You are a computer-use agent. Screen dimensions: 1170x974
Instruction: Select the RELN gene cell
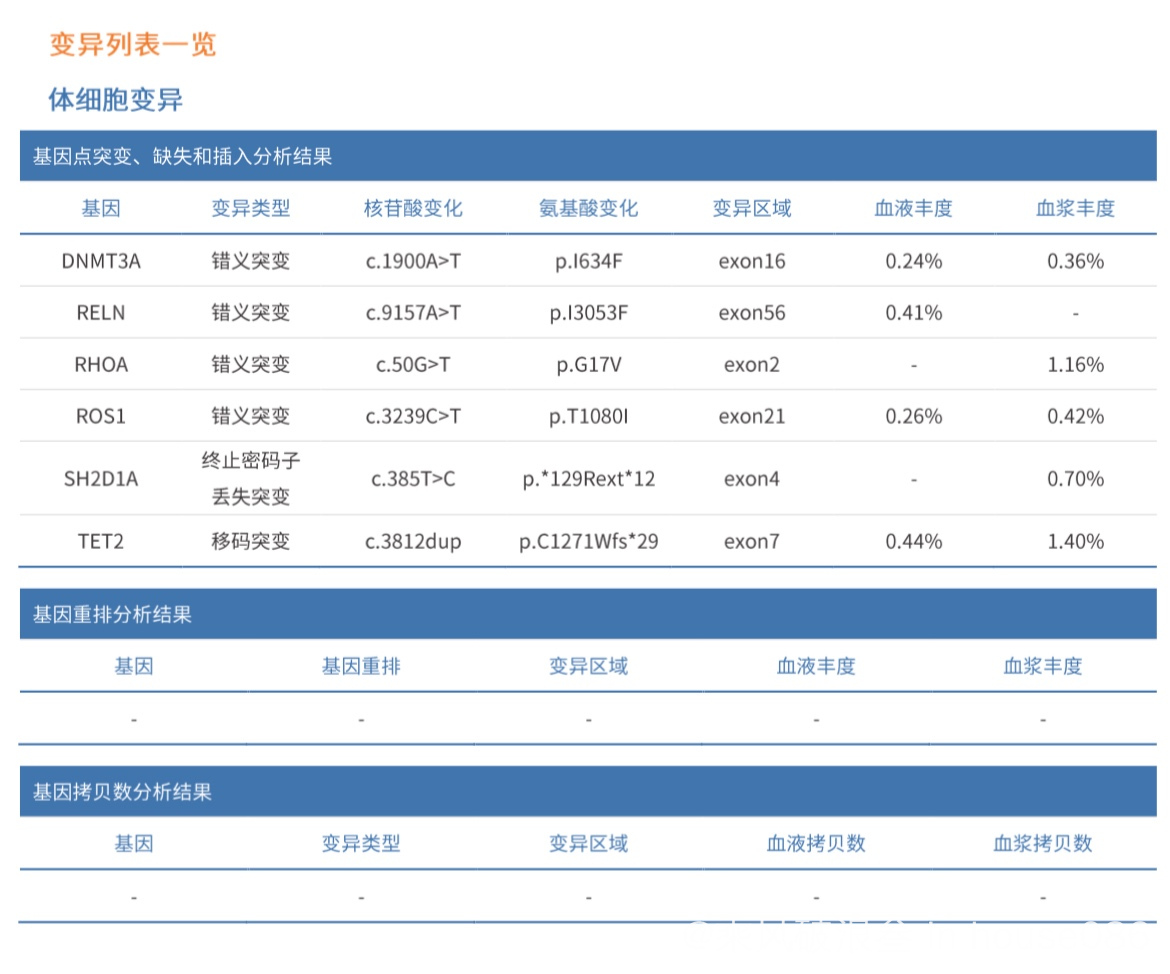pyautogui.click(x=101, y=313)
